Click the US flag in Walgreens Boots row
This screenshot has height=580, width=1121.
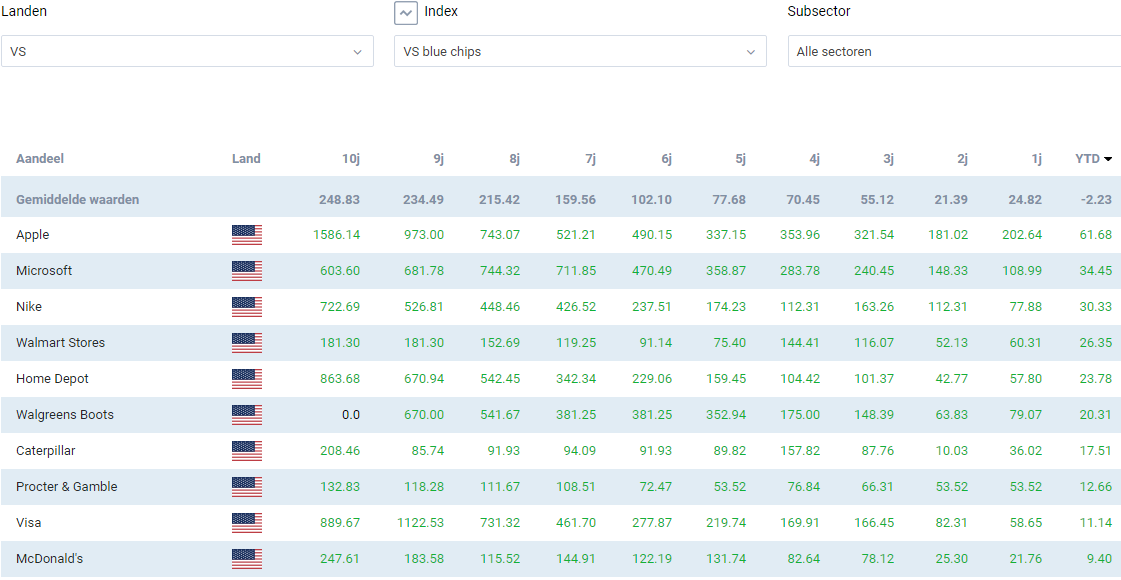point(247,415)
